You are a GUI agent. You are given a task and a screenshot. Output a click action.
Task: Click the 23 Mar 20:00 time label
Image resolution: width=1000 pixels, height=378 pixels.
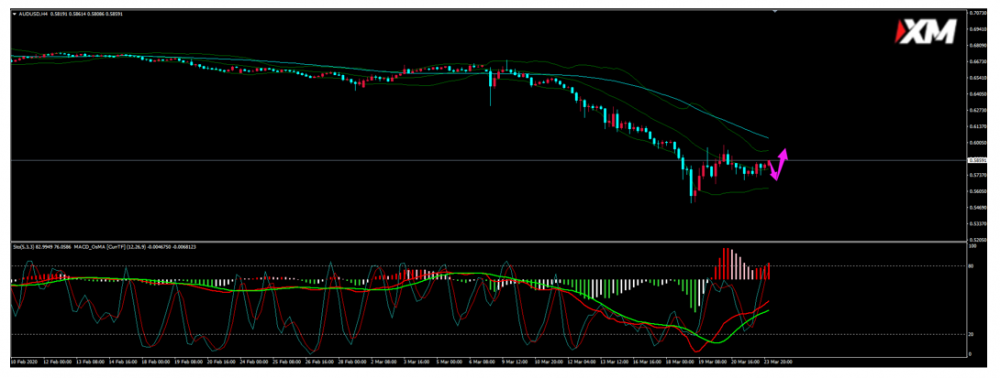pyautogui.click(x=778, y=361)
